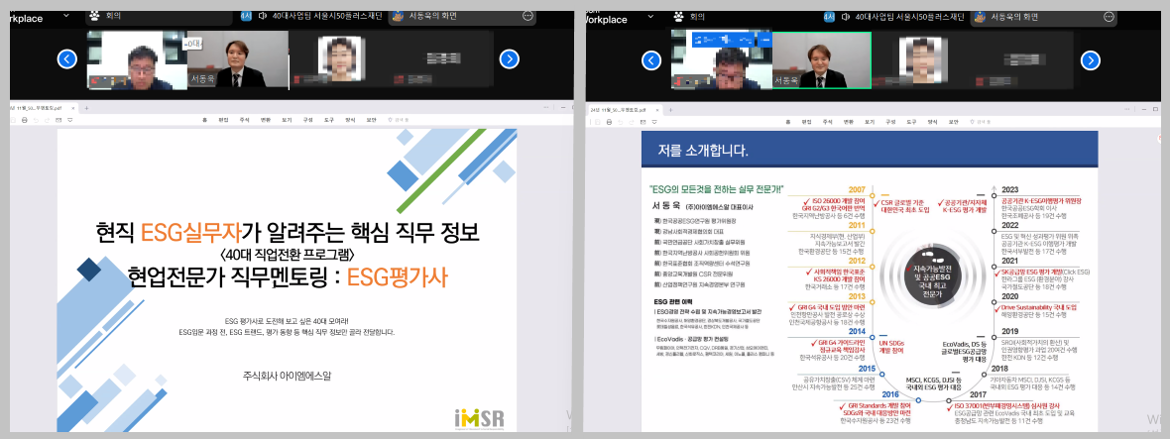Open a new tab with the plus icon, title-slide viewer
This screenshot has height=439, width=1170.
86,106
